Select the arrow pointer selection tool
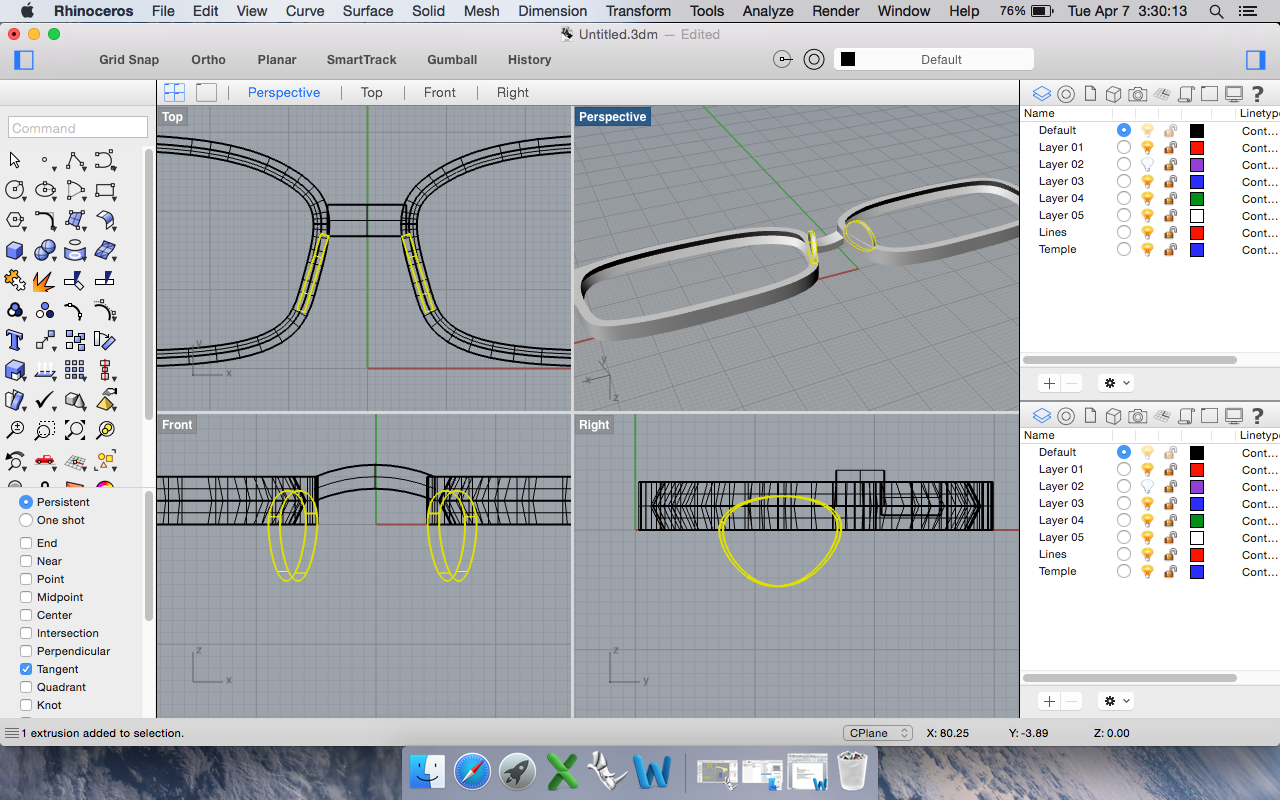This screenshot has width=1280, height=800. (x=15, y=160)
